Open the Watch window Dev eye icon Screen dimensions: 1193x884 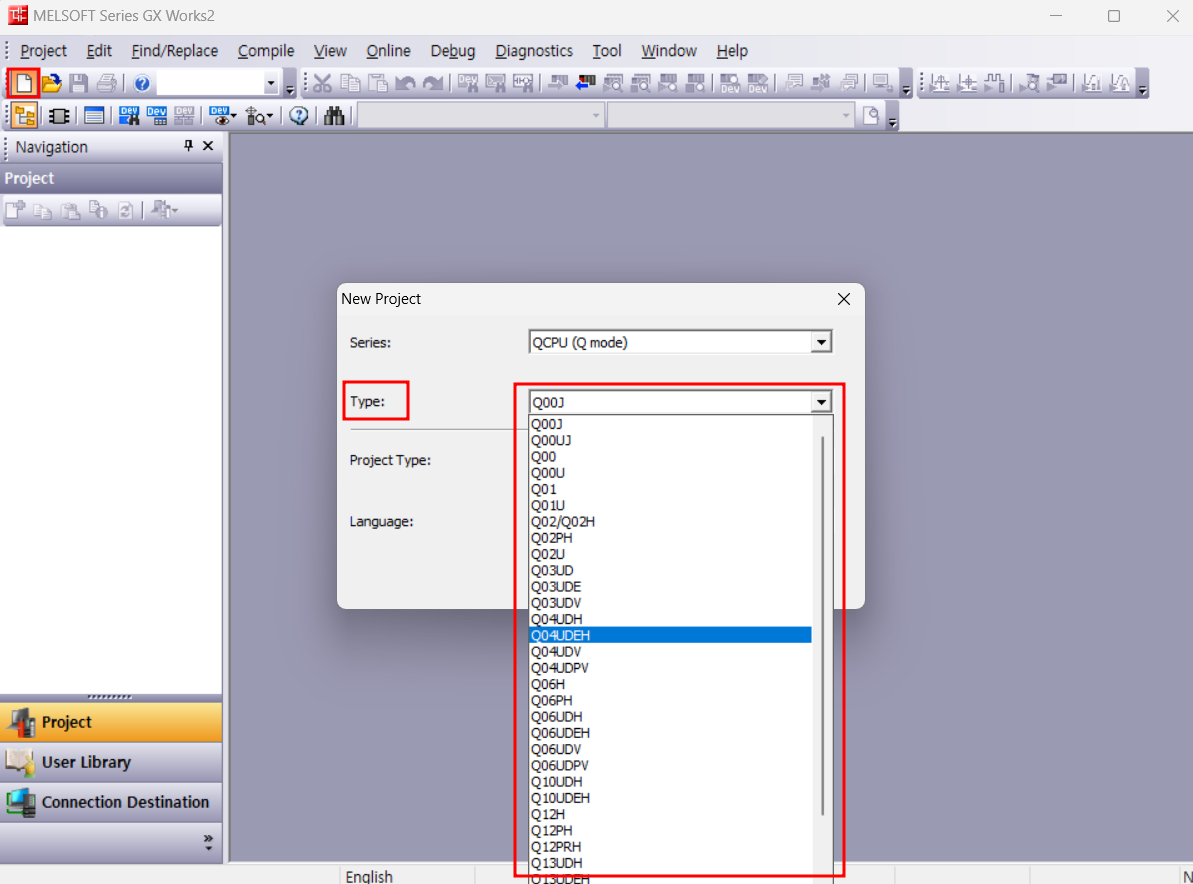tap(222, 116)
